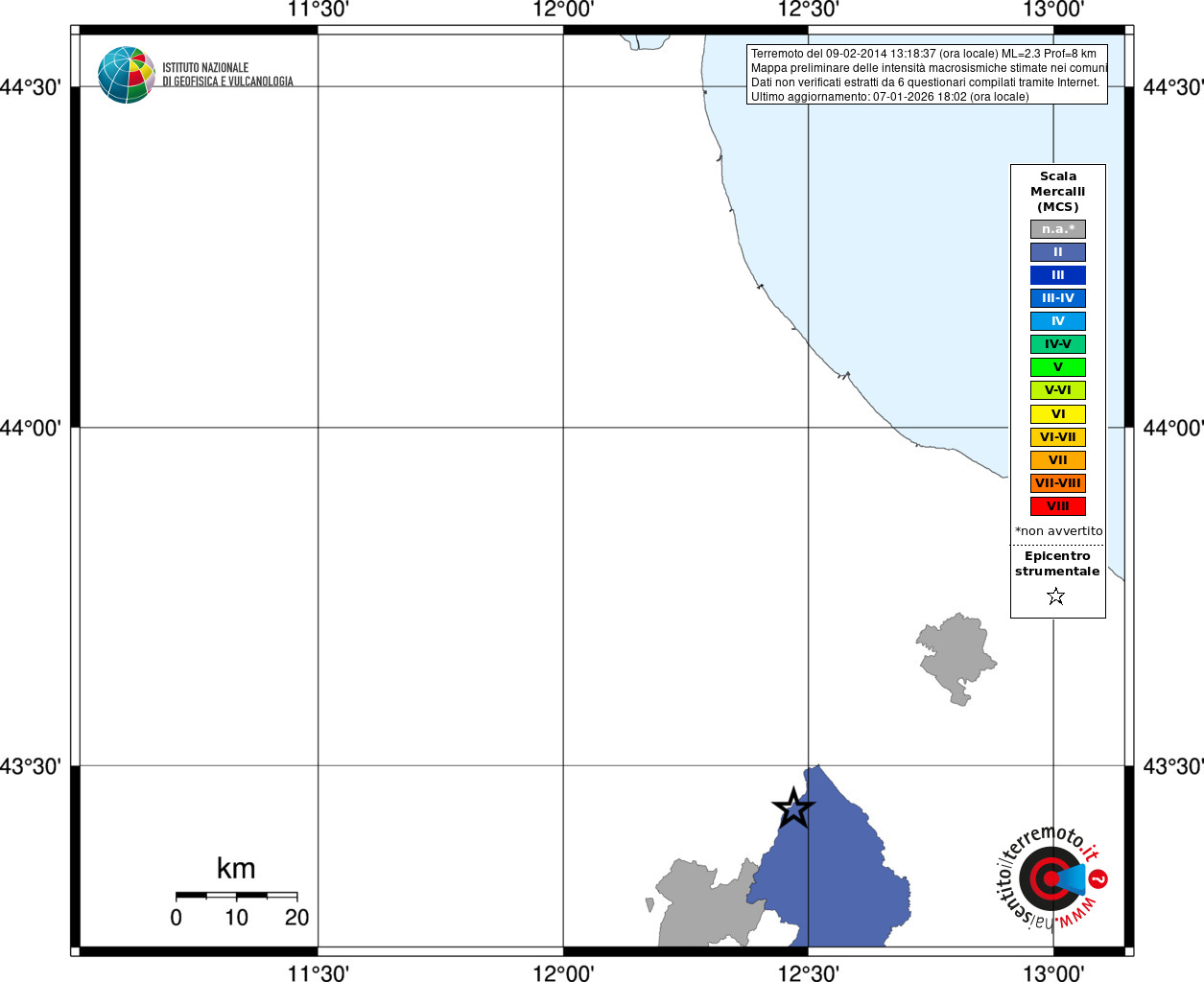Select the V-VI intensity legend swatch

(x=1058, y=390)
